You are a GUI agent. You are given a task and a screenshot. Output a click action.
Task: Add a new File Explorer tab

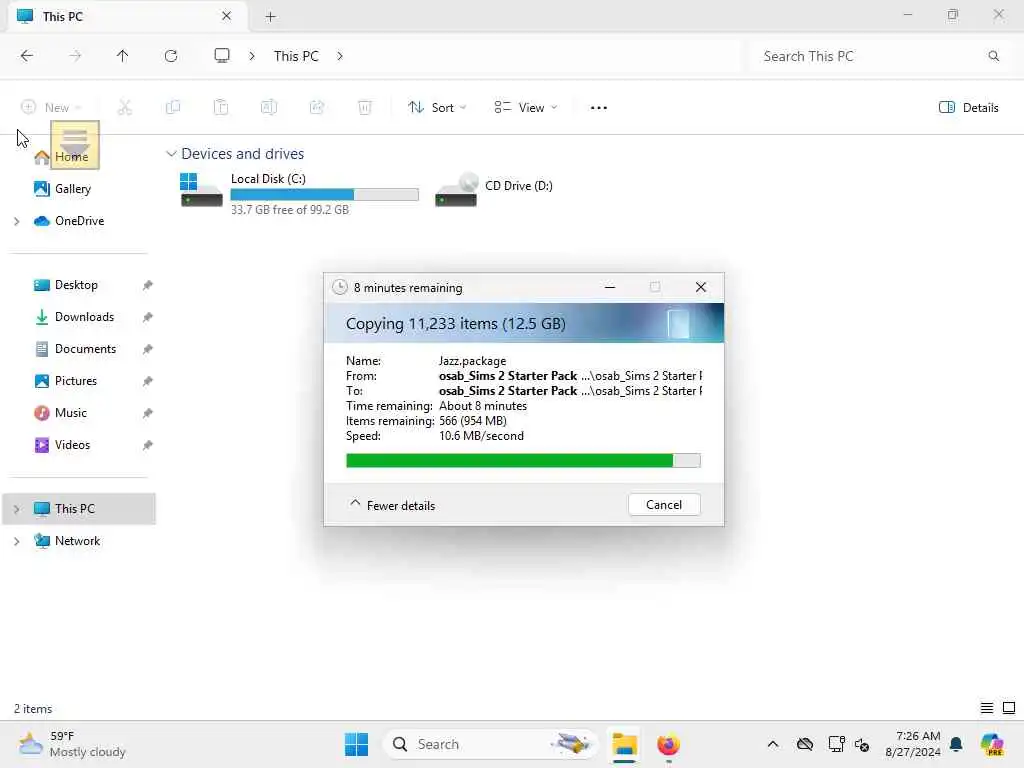(270, 17)
